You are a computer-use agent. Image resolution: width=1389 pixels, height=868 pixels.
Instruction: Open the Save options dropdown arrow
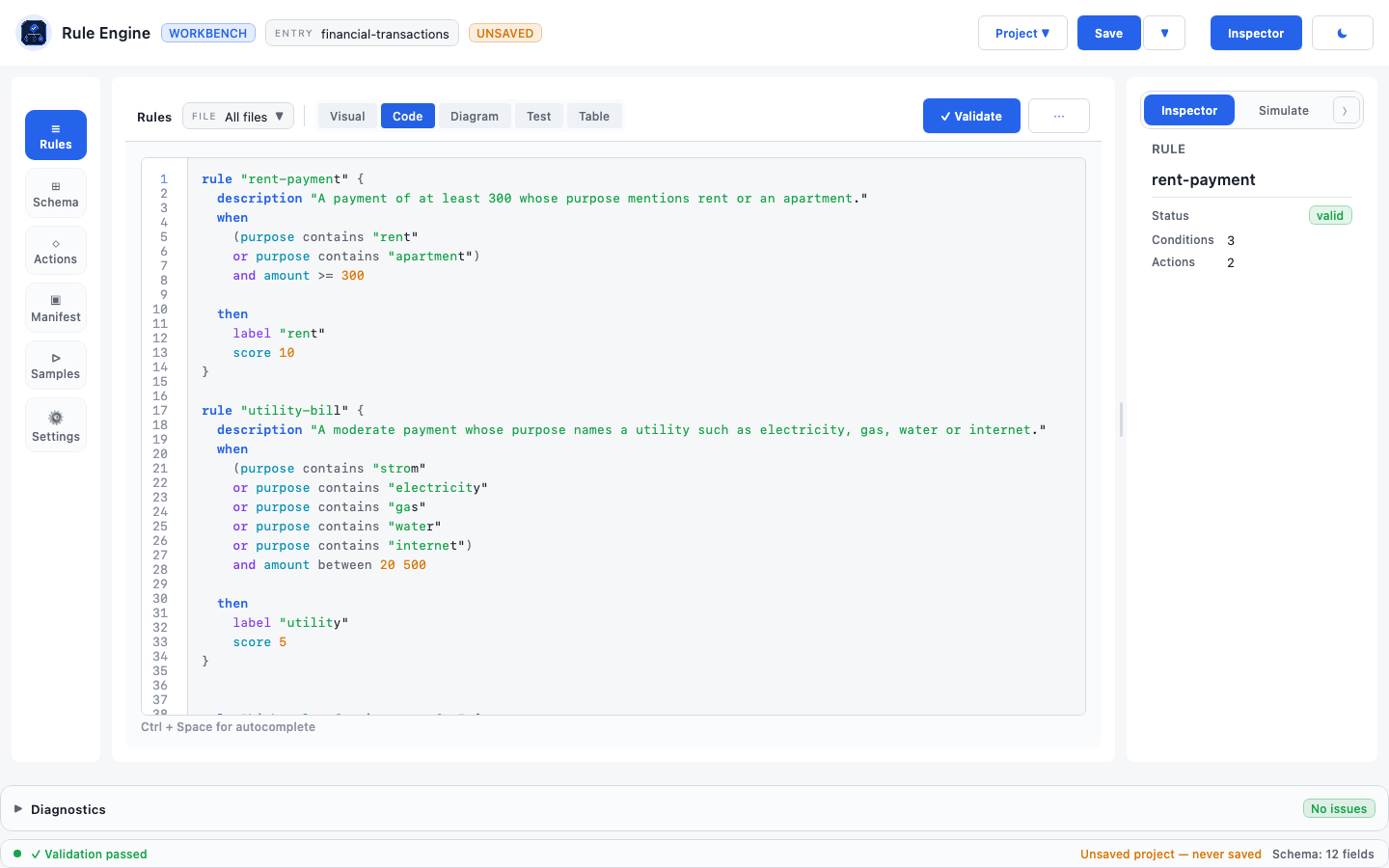coord(1164,33)
